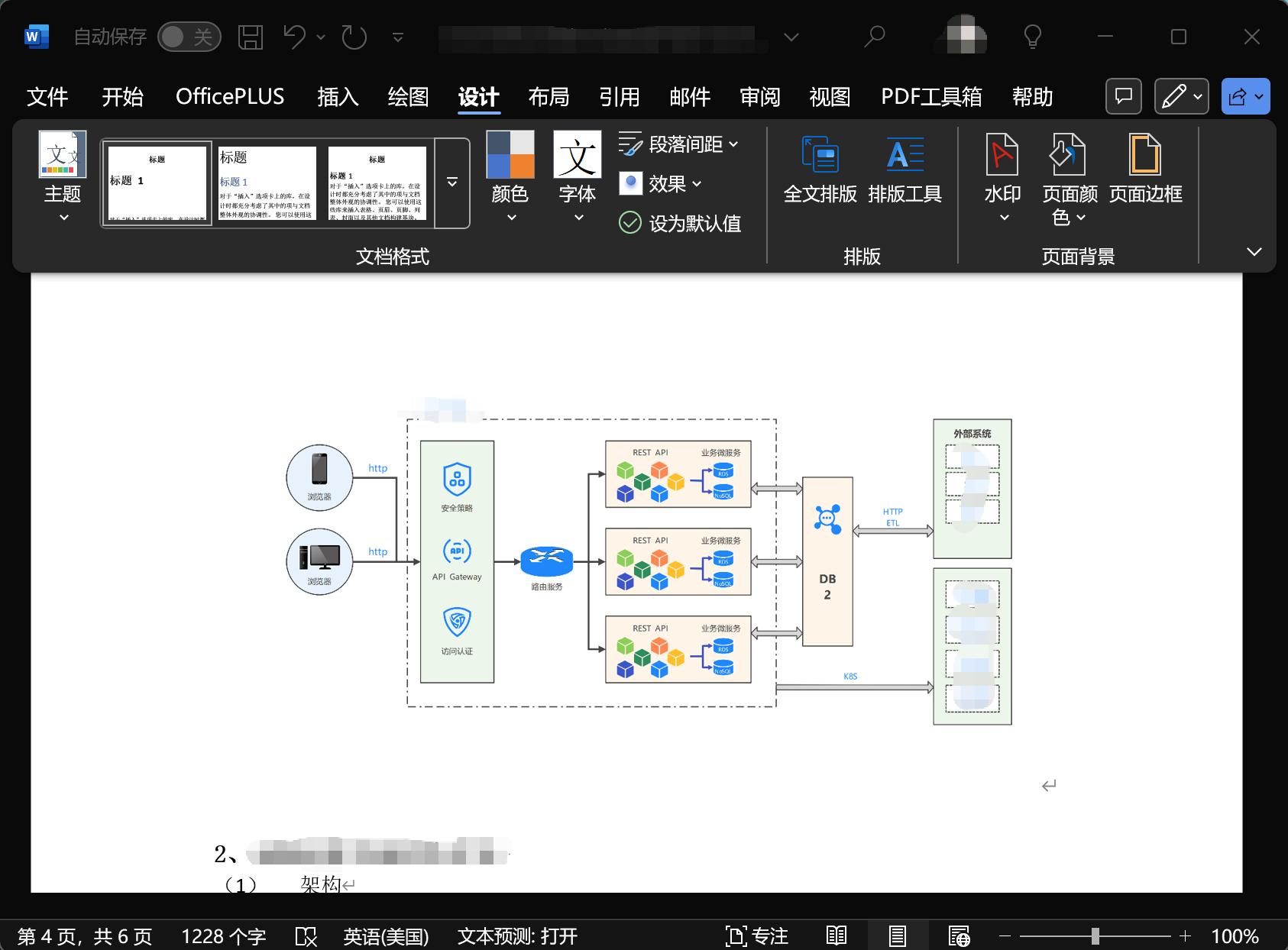Click the proofing check icon in status bar

coord(306,936)
